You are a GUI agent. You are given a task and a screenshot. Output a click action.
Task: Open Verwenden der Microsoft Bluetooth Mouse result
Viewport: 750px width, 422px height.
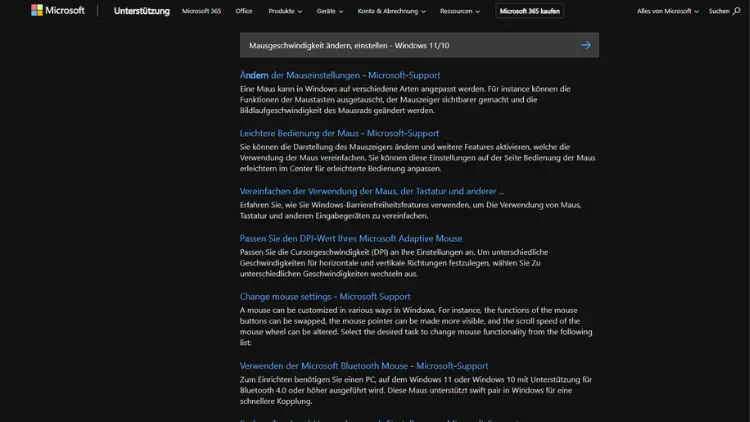tap(364, 366)
